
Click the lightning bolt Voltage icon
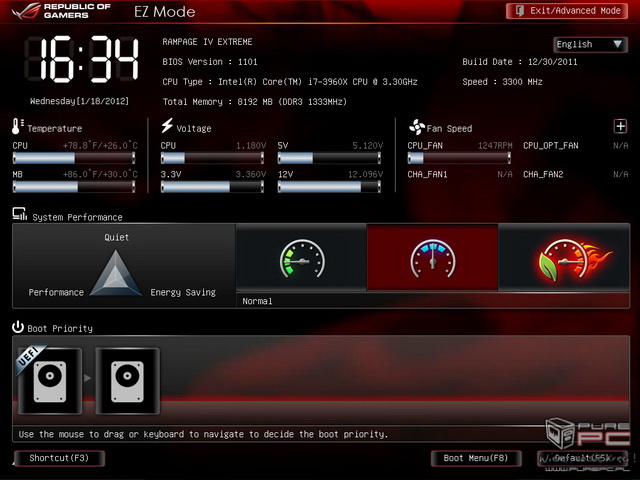coord(167,126)
